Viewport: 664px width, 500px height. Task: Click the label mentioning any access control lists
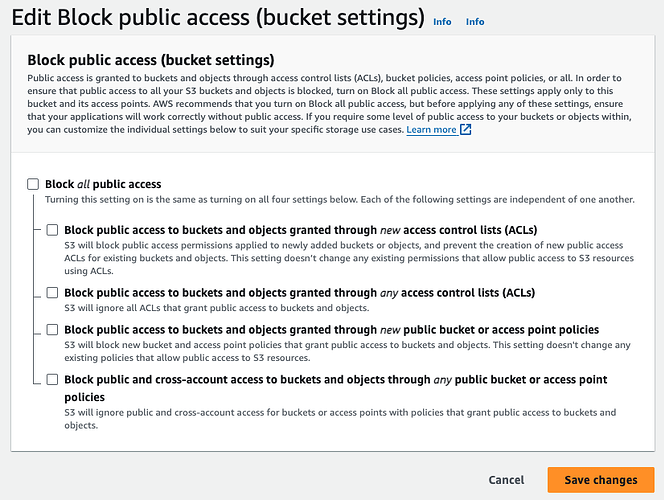pyautogui.click(x=299, y=293)
